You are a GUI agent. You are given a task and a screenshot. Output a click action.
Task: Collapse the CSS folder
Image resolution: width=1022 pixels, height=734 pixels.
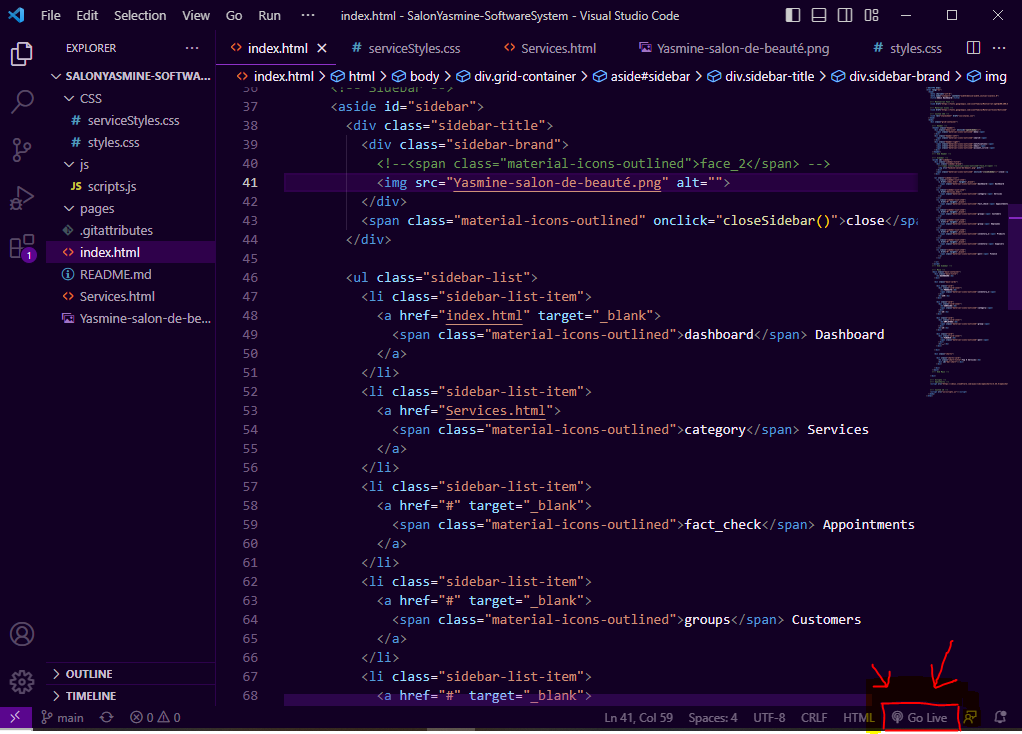click(x=130, y=98)
